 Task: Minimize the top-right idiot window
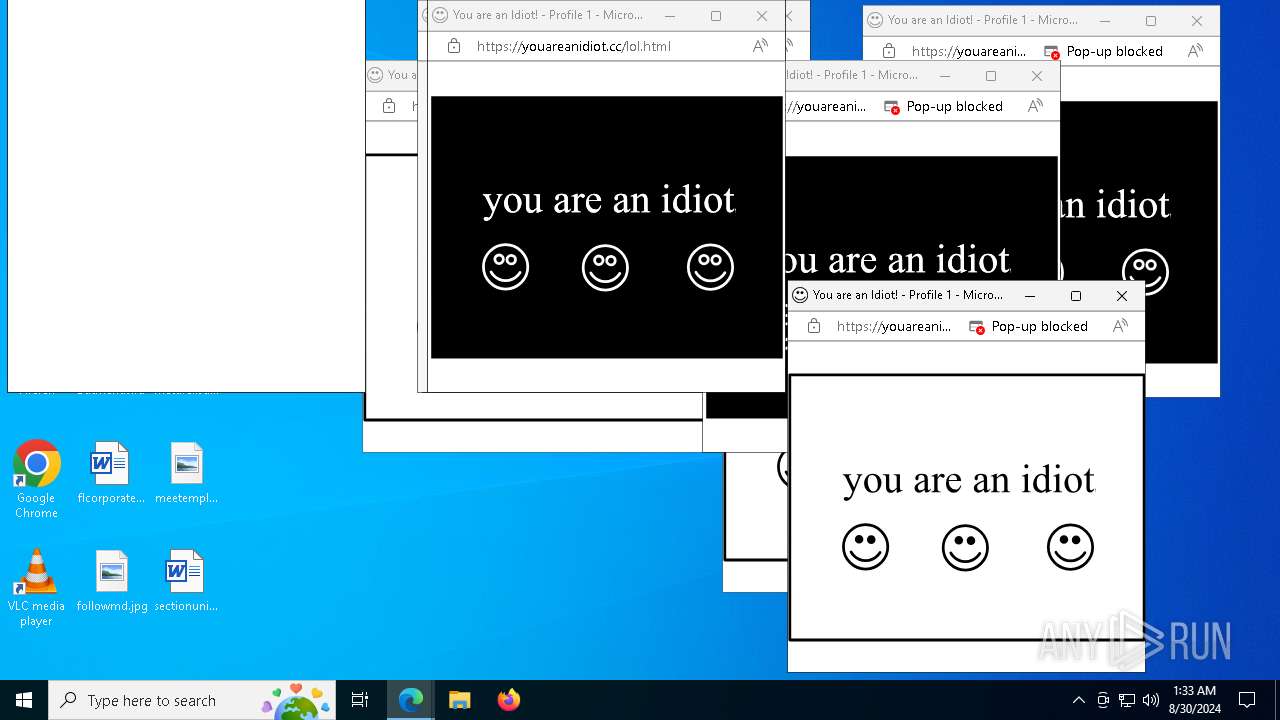coord(1105,21)
